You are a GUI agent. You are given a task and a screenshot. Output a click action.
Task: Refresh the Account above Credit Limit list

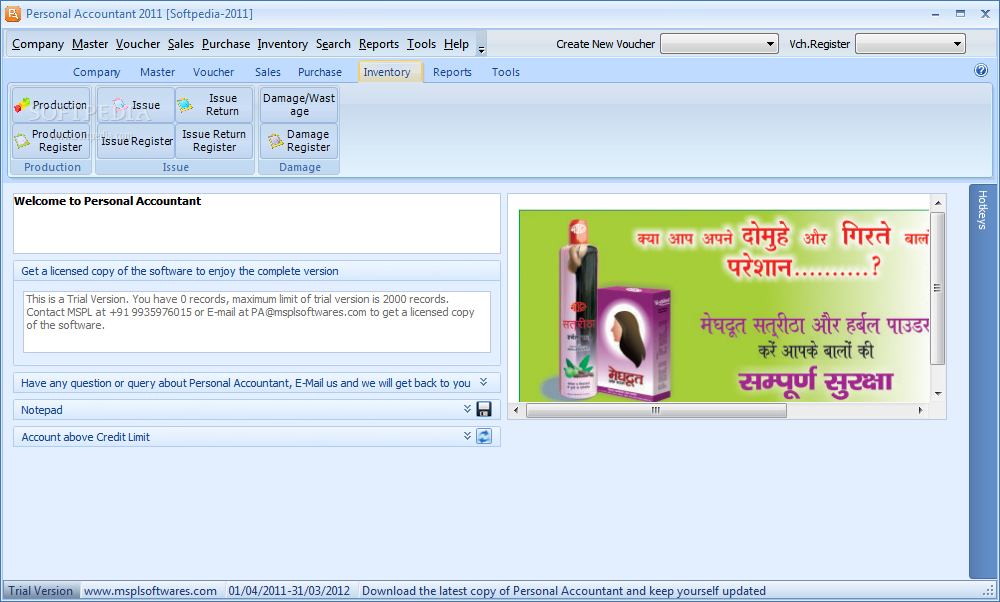pyautogui.click(x=484, y=436)
